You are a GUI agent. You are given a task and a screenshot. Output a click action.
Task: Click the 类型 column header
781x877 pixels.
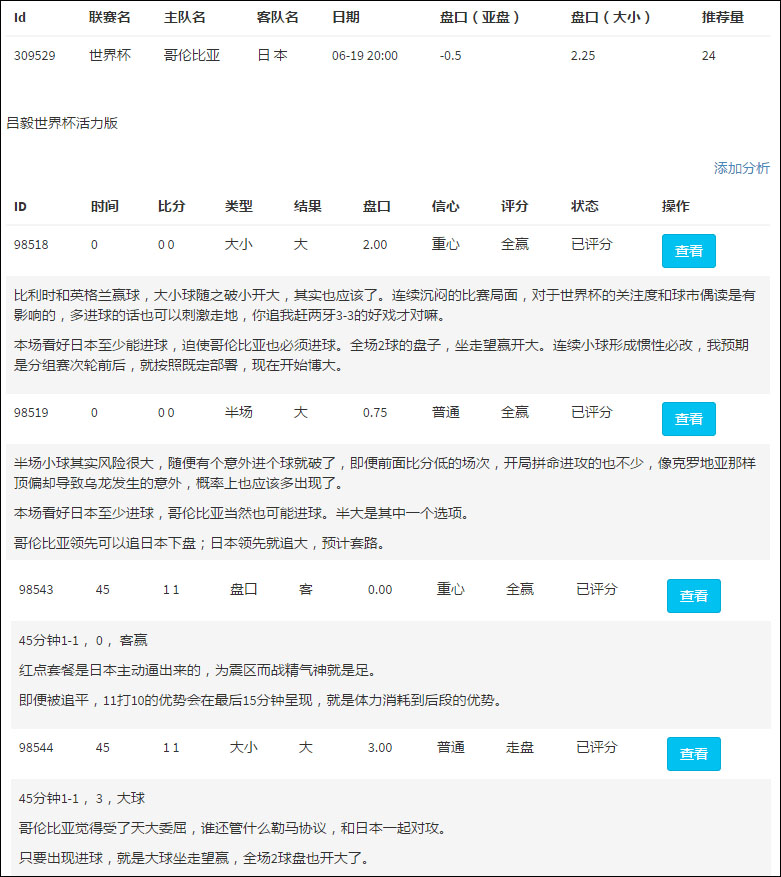click(x=238, y=206)
